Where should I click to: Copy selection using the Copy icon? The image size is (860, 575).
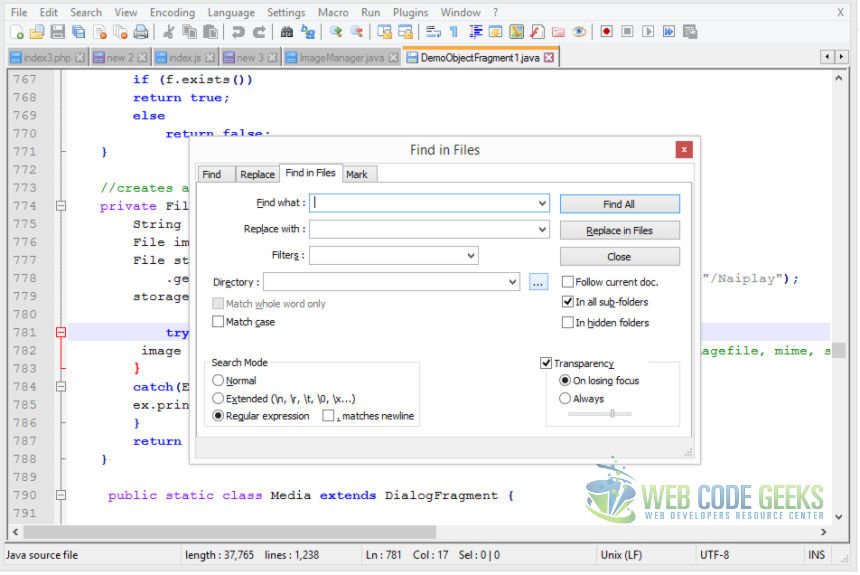click(x=190, y=32)
